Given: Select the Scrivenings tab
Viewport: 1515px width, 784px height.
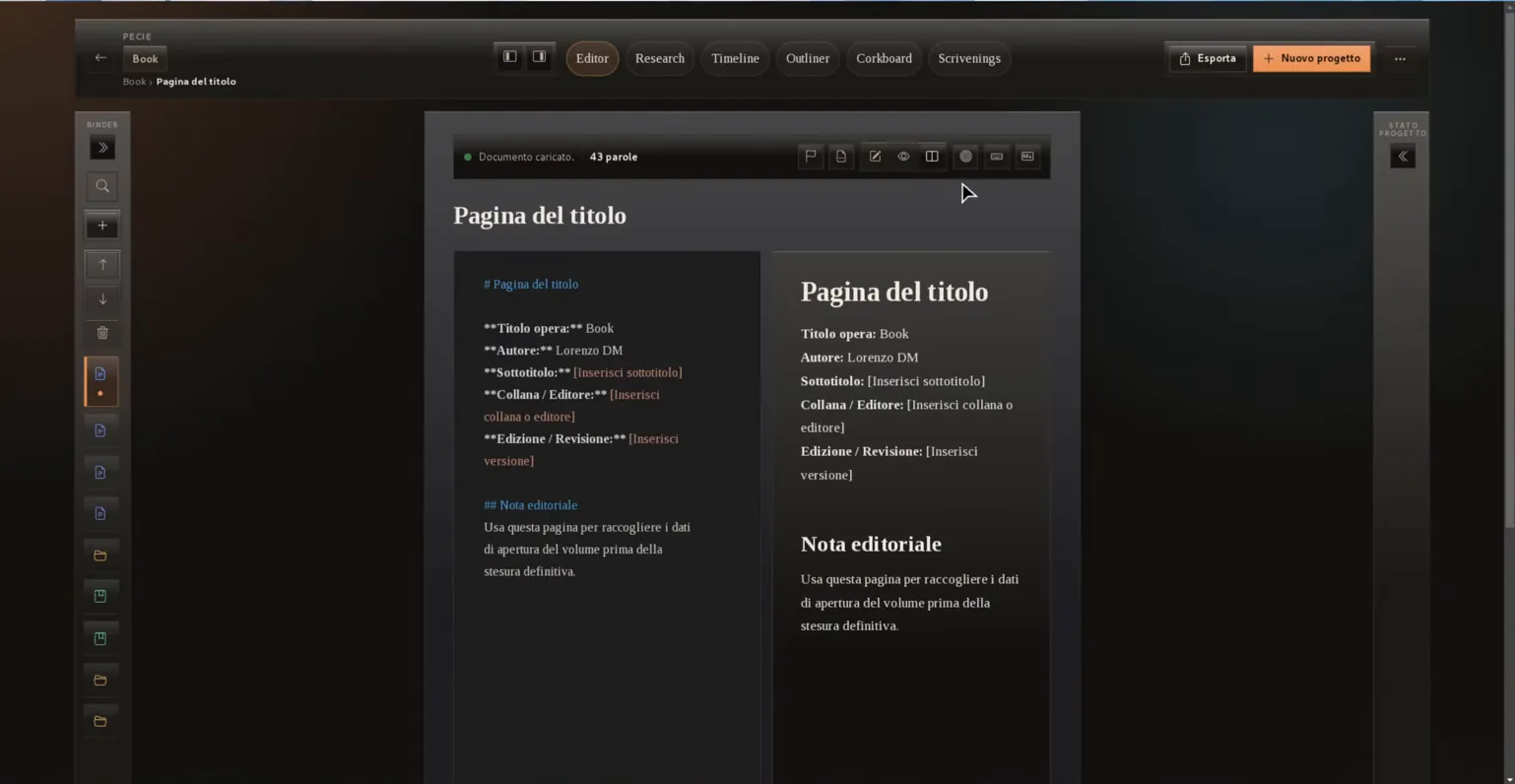Looking at the screenshot, I should 969,59.
